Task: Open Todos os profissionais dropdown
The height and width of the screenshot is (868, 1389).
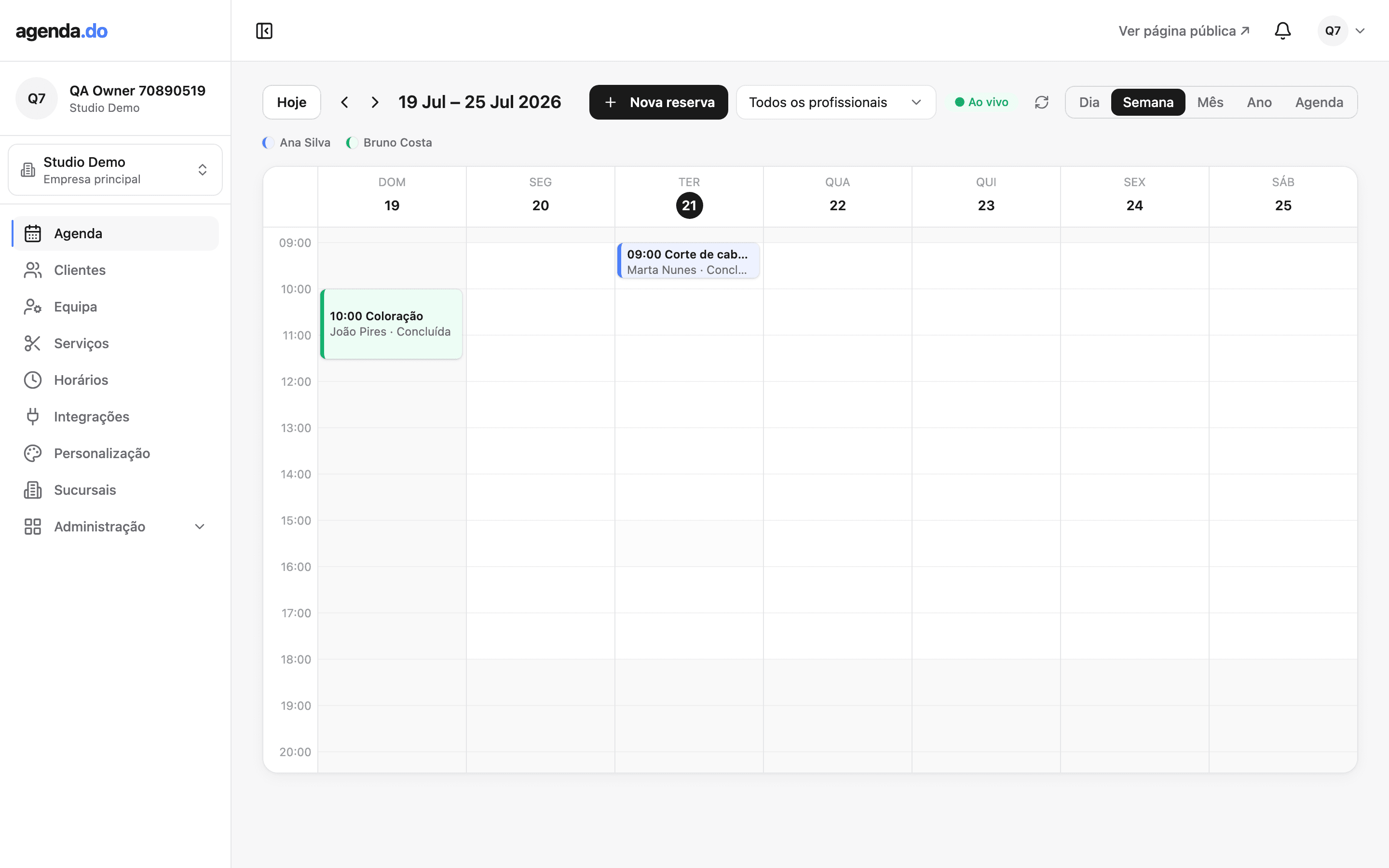Action: [x=836, y=102]
